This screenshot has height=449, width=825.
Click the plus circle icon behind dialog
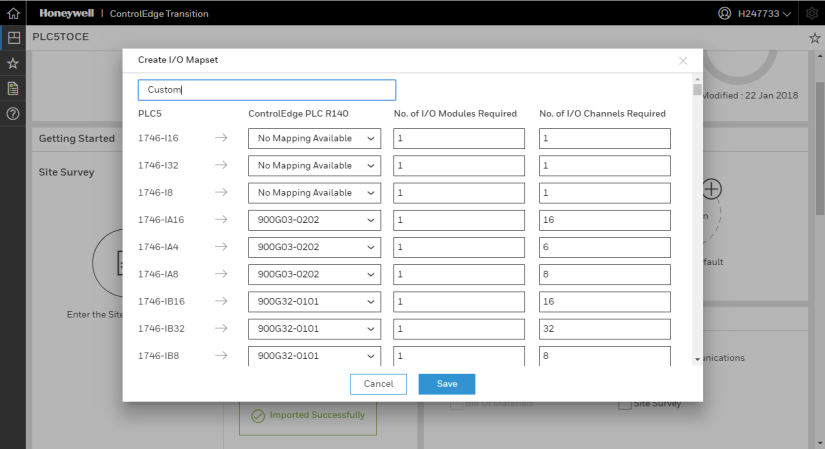(x=711, y=189)
